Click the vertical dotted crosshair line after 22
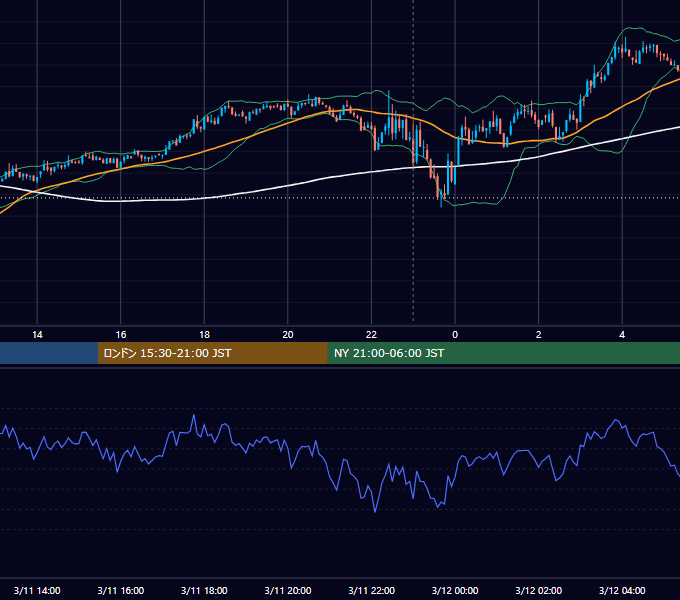This screenshot has width=680, height=600. [x=413, y=163]
